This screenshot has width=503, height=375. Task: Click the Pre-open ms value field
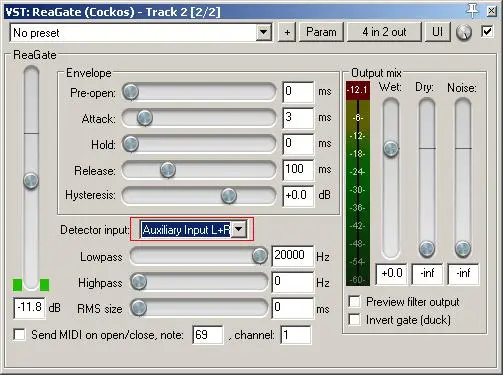(x=298, y=92)
